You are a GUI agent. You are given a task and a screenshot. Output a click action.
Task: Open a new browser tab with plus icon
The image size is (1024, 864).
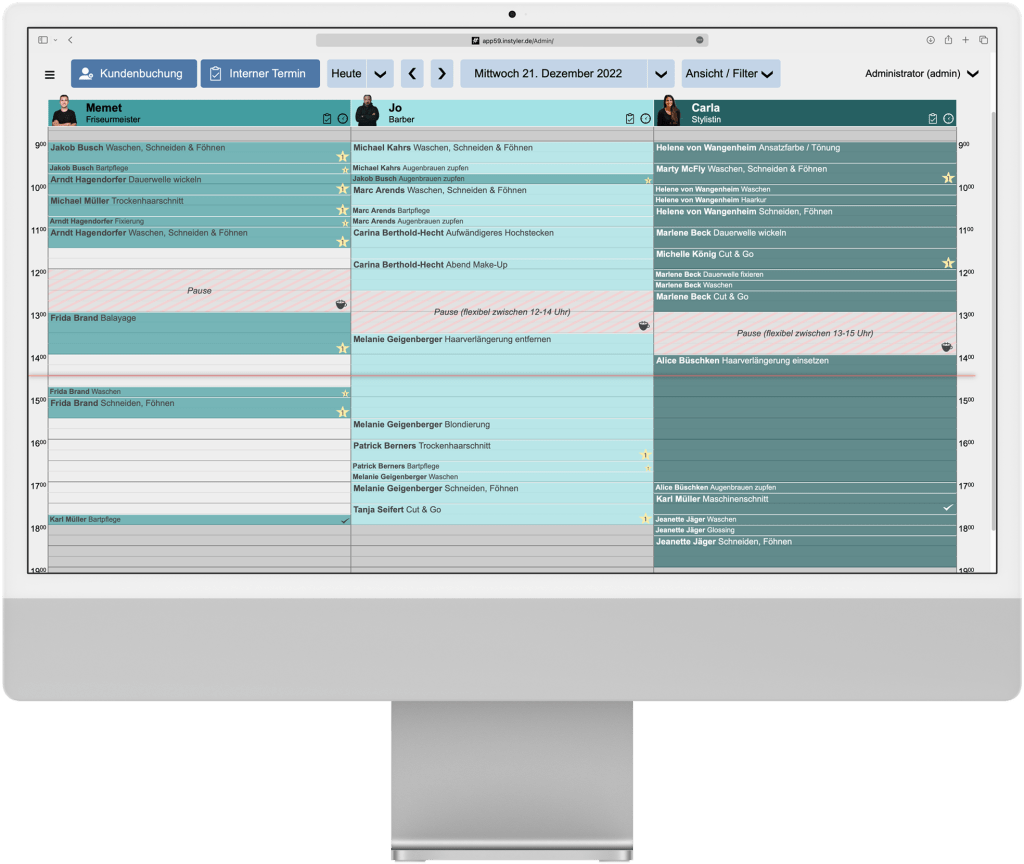[x=965, y=40]
